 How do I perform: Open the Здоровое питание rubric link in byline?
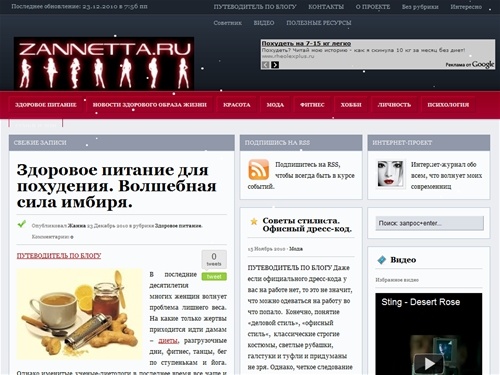click(178, 226)
